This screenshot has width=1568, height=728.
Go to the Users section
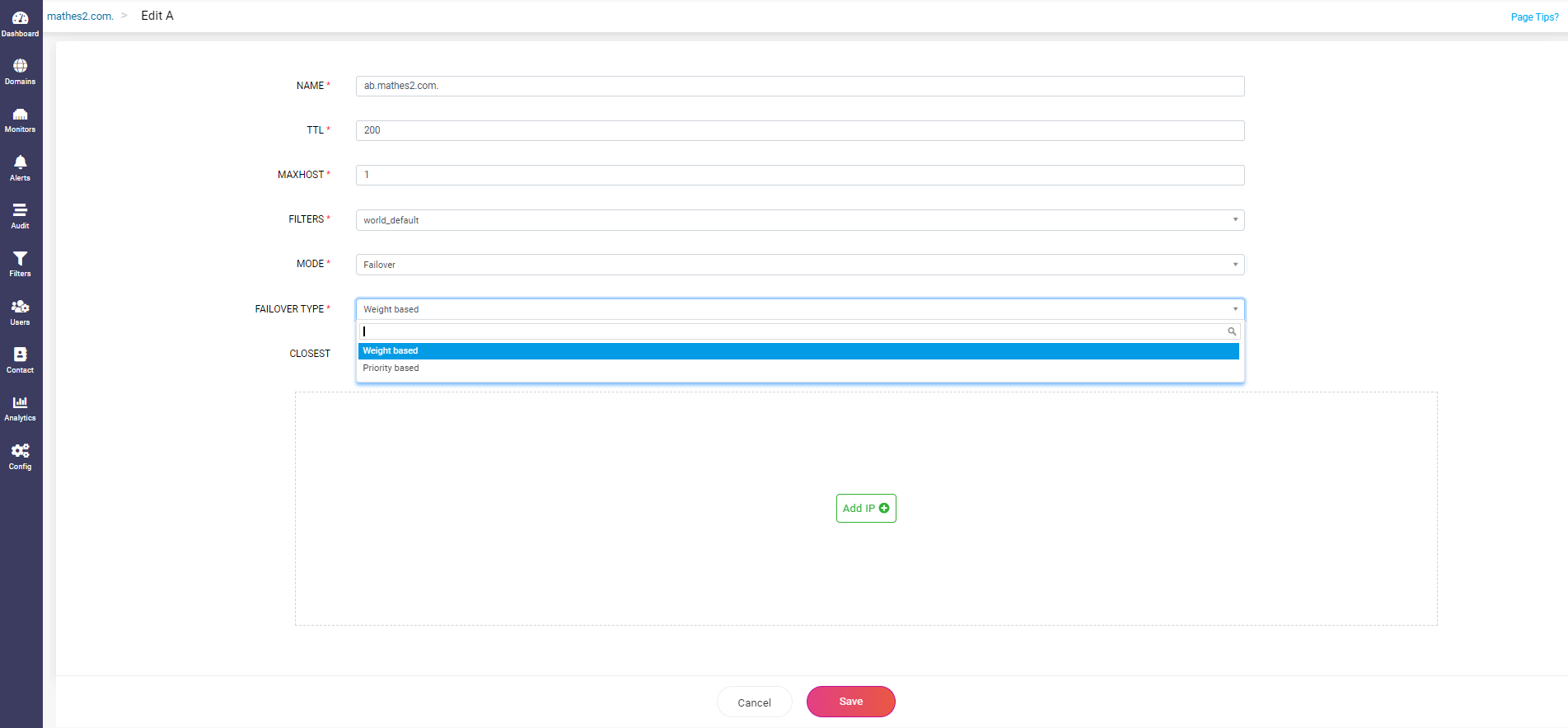pyautogui.click(x=21, y=312)
